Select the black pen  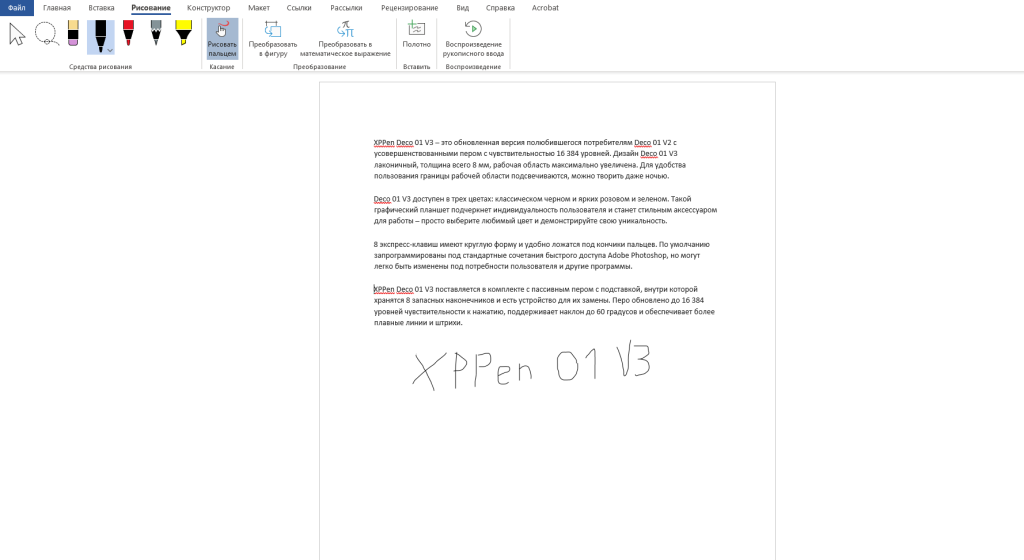(x=99, y=37)
